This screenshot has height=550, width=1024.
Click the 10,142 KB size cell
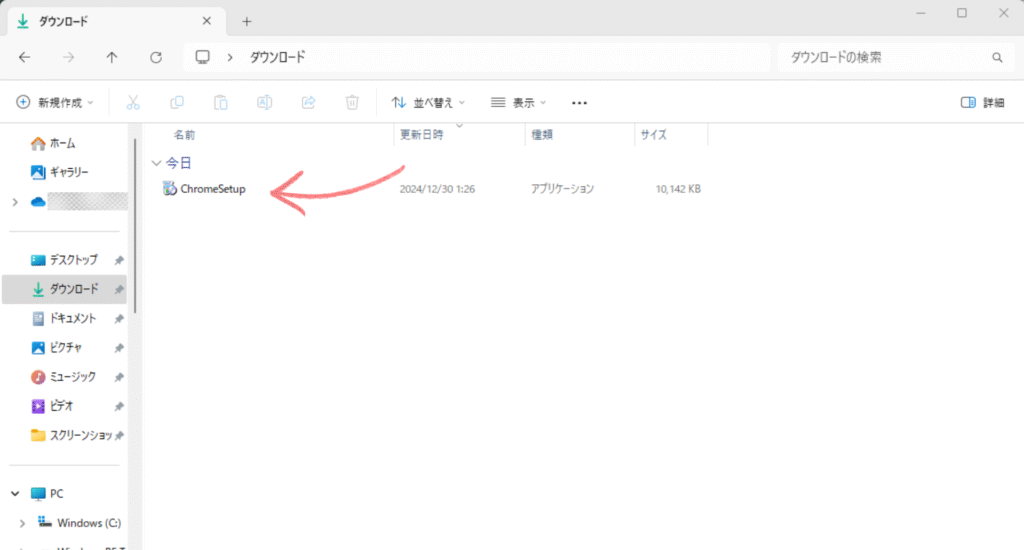pos(678,189)
